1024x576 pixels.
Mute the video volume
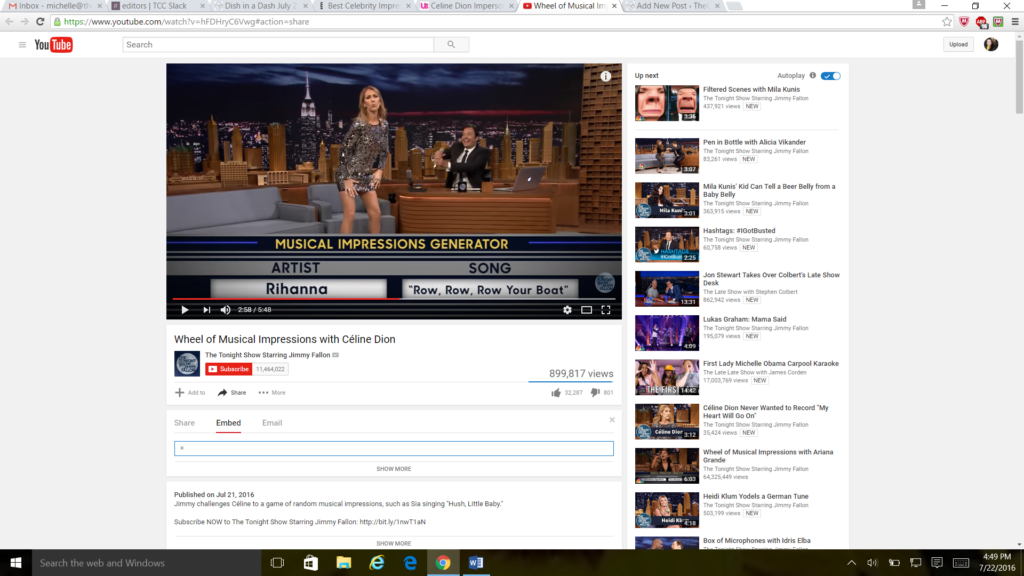[226, 310]
